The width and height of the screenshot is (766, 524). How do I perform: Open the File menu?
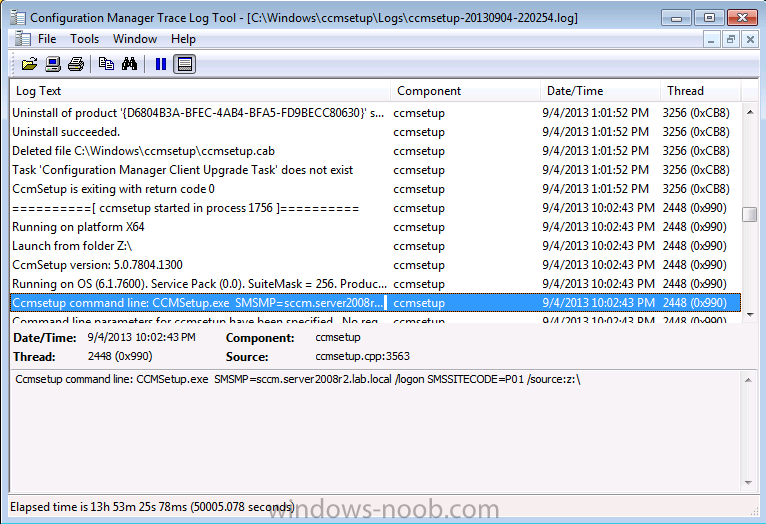pyautogui.click(x=47, y=39)
